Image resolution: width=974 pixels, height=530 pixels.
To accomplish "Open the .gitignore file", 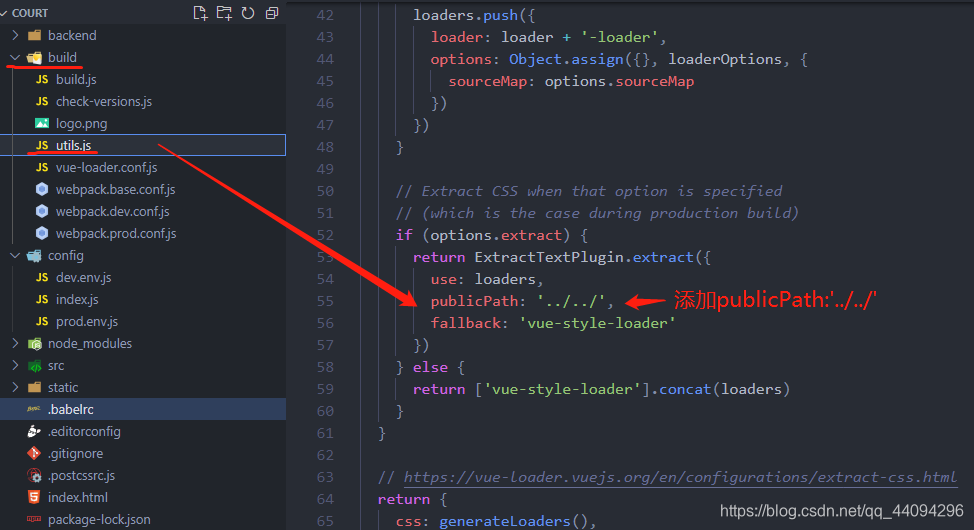I will (x=75, y=454).
